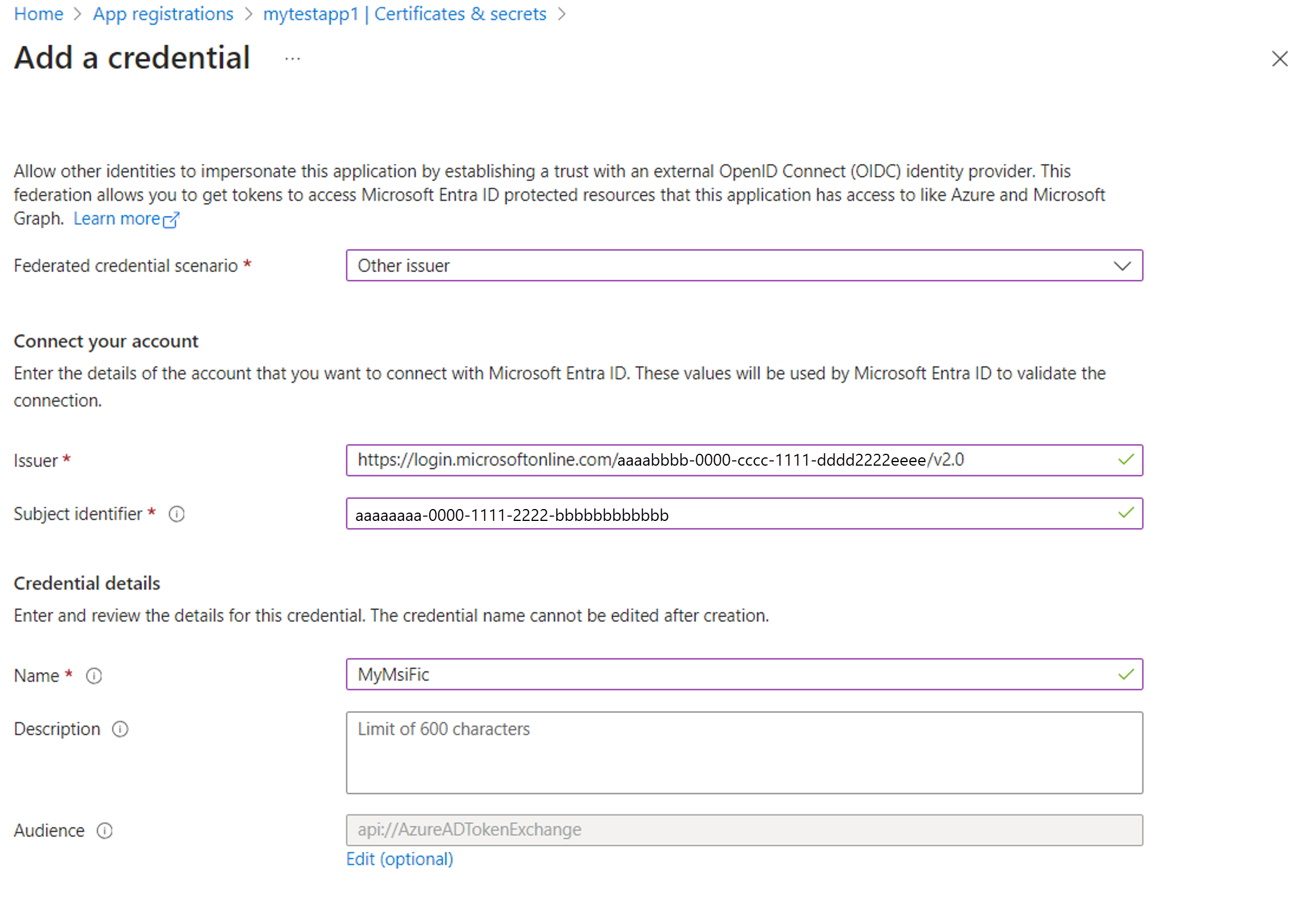Go to Home breadcrumb

(39, 14)
